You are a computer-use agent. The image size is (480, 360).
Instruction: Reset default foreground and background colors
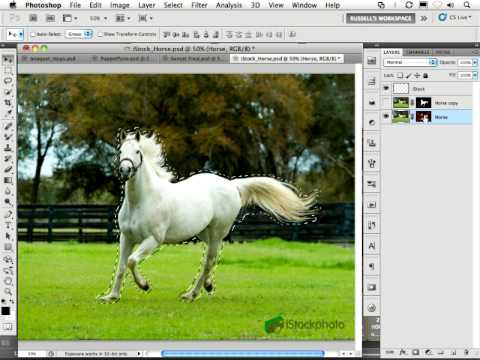pyautogui.click(x=3, y=301)
